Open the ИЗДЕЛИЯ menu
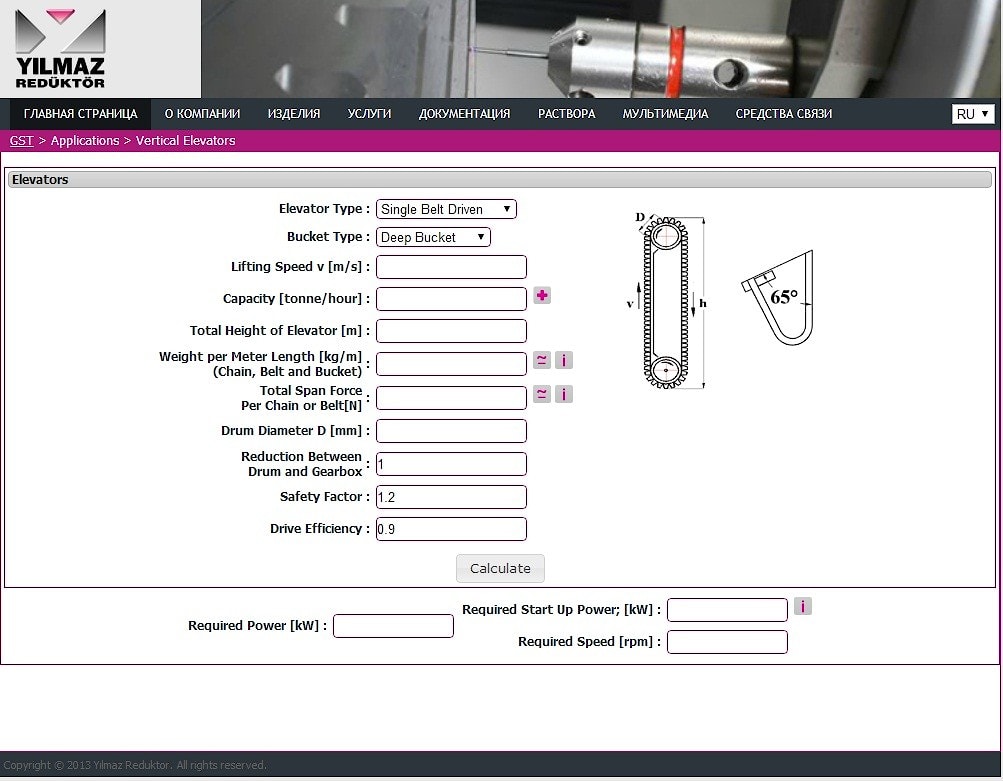The image size is (1003, 781). click(294, 114)
